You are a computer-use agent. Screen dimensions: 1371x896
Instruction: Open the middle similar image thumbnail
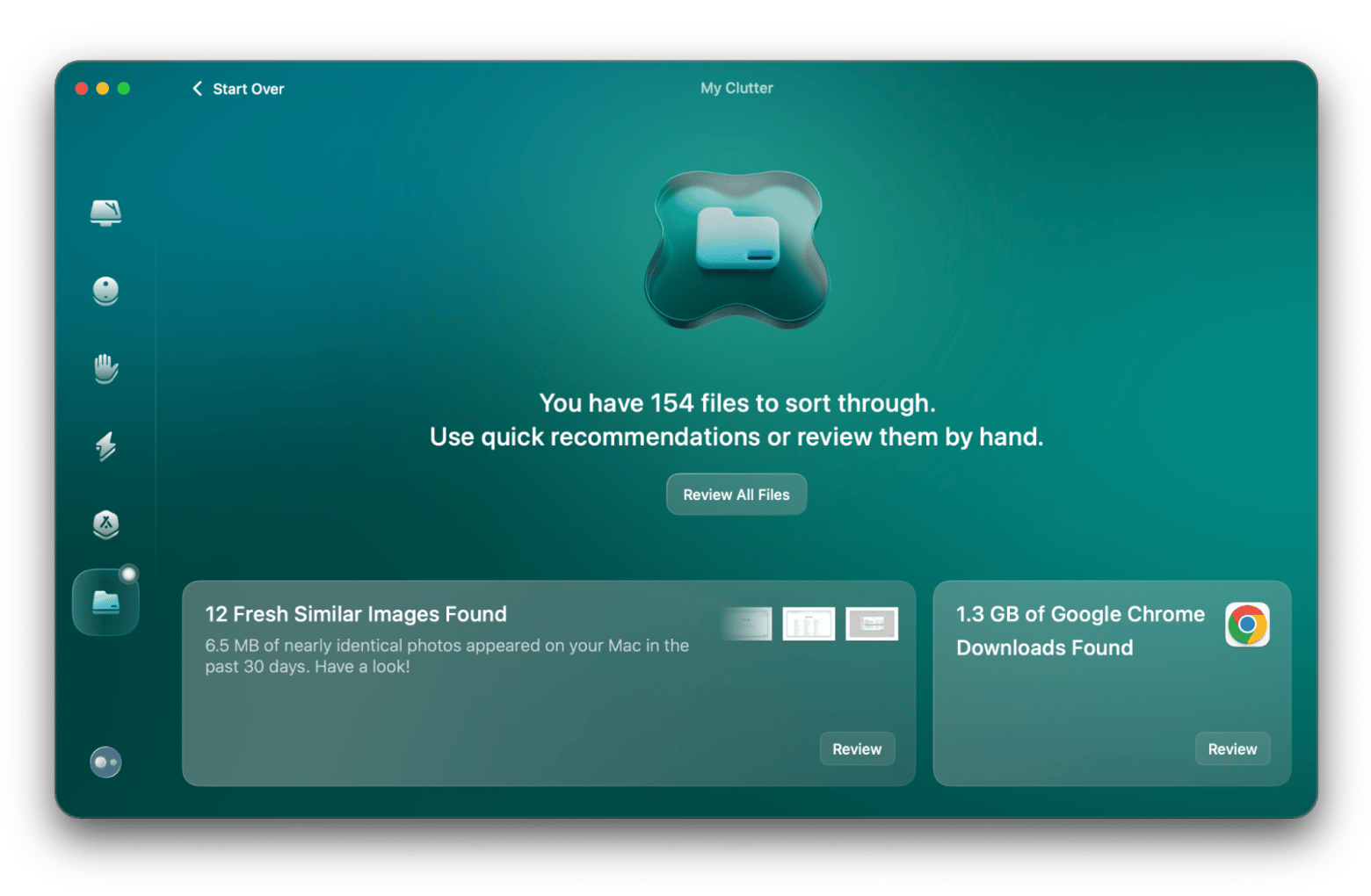pyautogui.click(x=809, y=624)
